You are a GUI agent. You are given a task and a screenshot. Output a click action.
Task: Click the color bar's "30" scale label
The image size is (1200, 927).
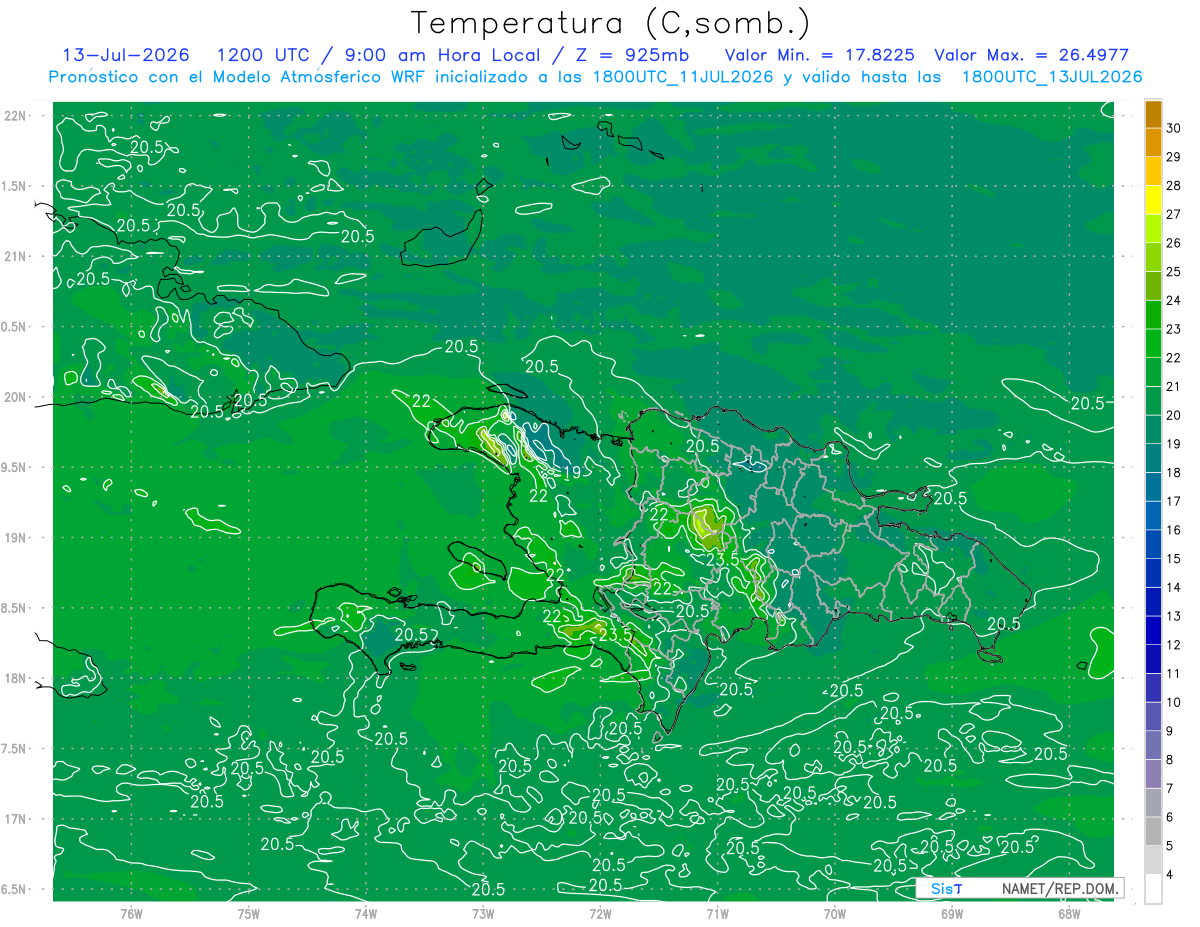1174,128
